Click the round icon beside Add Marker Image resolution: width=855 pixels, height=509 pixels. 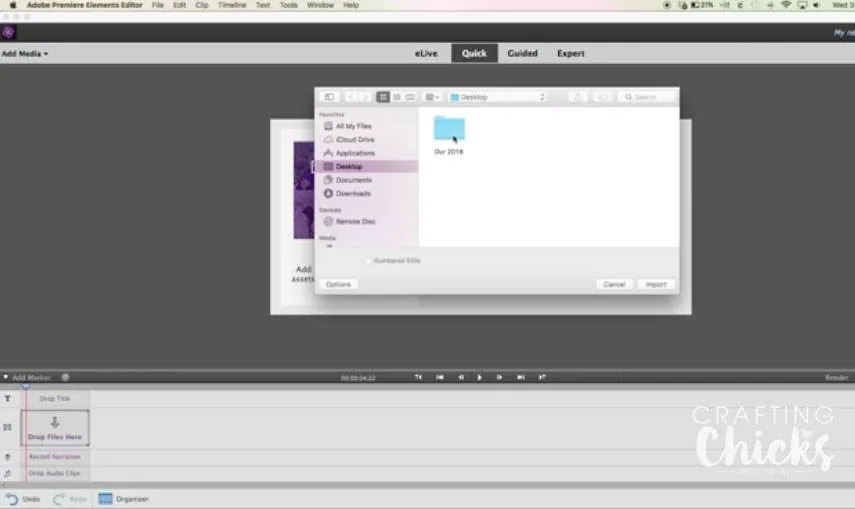pyautogui.click(x=65, y=377)
